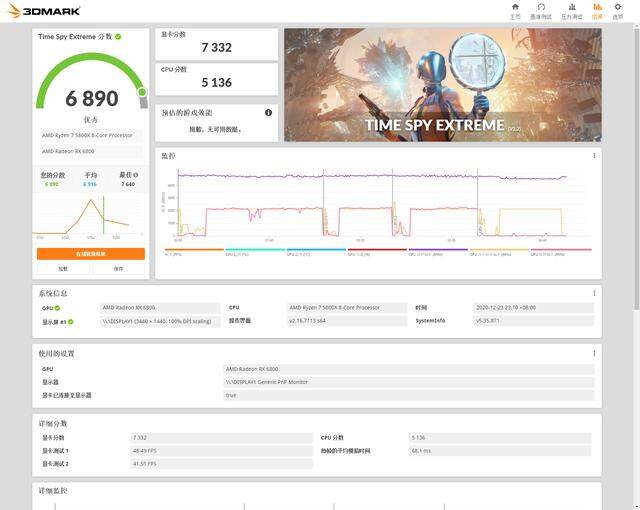640x510 pixels.
Task: Toggle the yellow GPU memory clock legend line
Action: [x=499, y=252]
